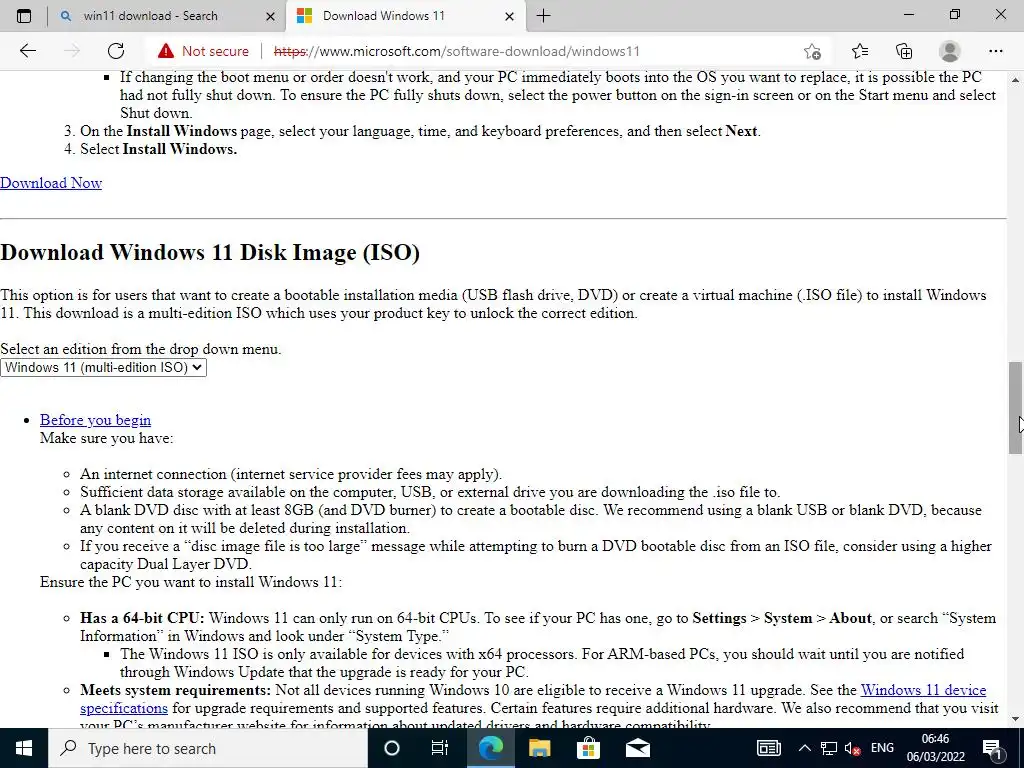Click the Make sure you have text
The height and width of the screenshot is (768, 1024).
pyautogui.click(x=106, y=438)
